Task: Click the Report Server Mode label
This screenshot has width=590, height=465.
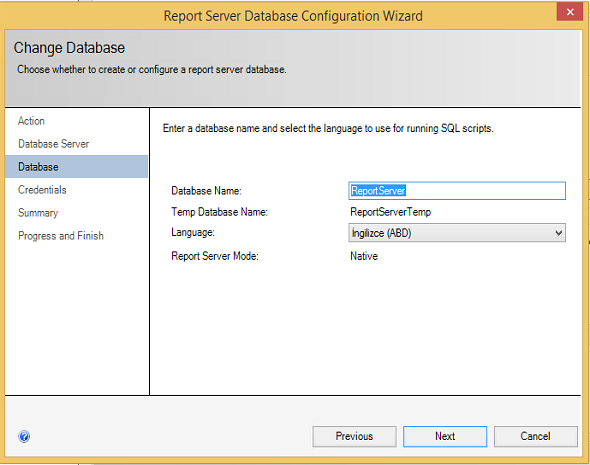Action: point(215,256)
